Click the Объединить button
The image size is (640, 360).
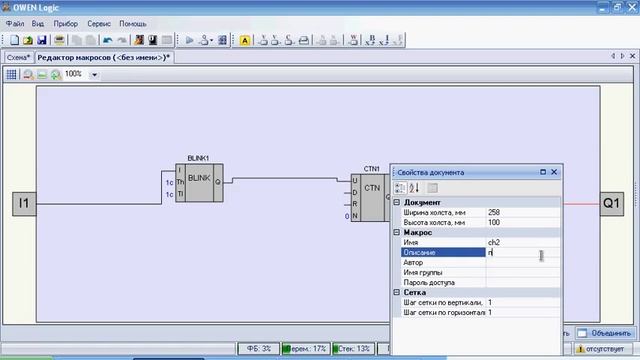pos(605,333)
